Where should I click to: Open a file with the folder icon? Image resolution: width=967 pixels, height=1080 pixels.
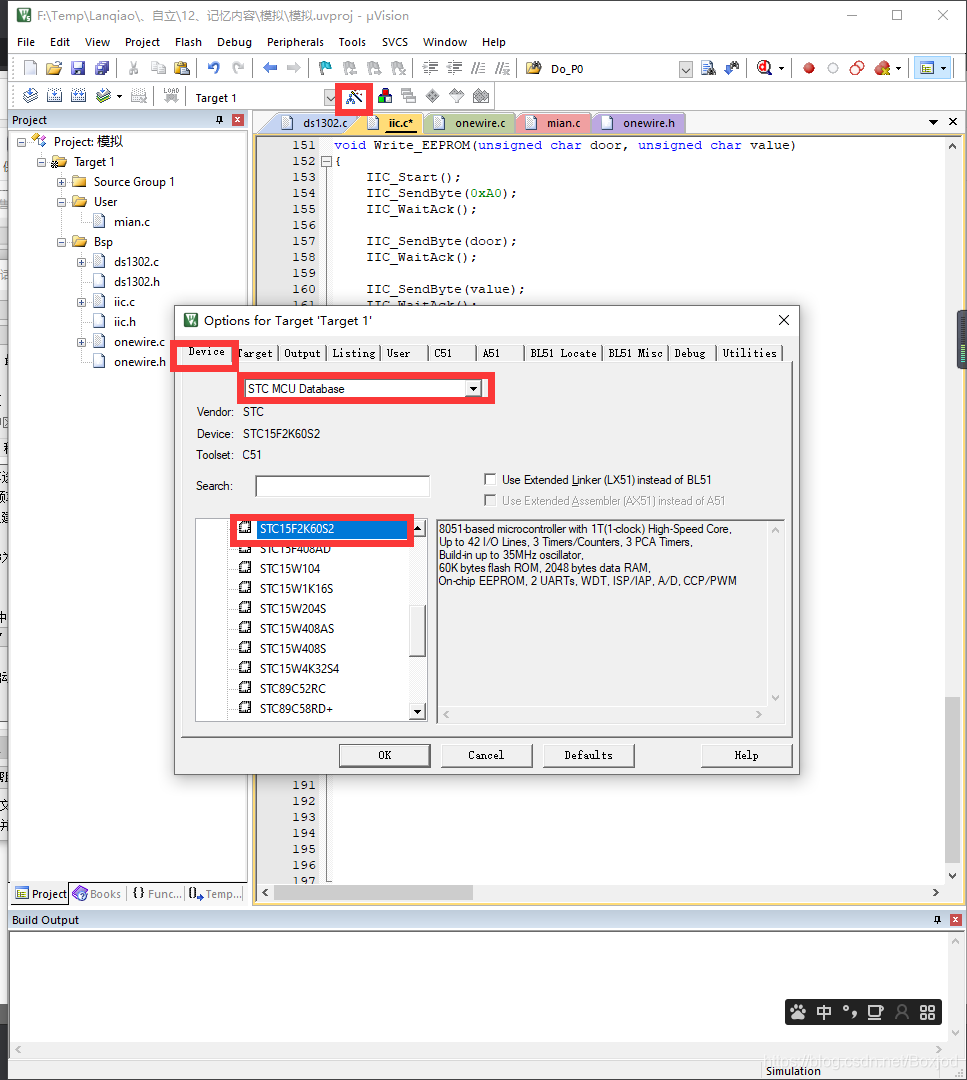[54, 68]
